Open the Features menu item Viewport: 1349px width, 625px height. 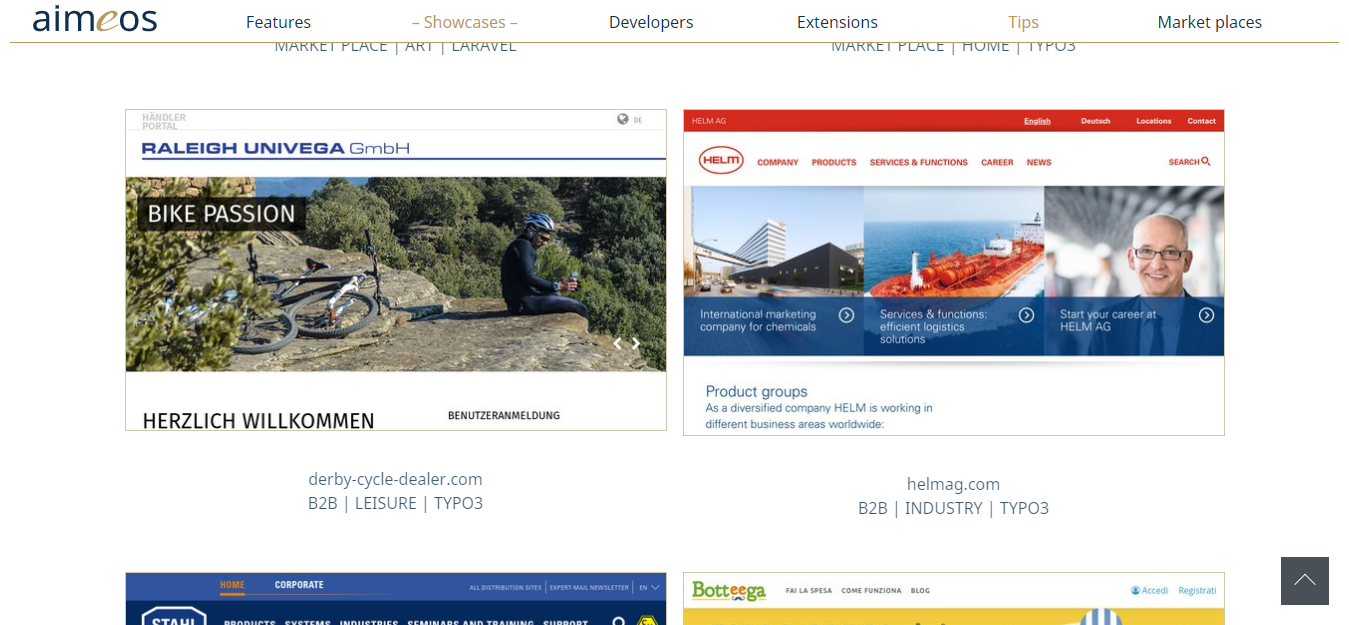click(x=278, y=22)
